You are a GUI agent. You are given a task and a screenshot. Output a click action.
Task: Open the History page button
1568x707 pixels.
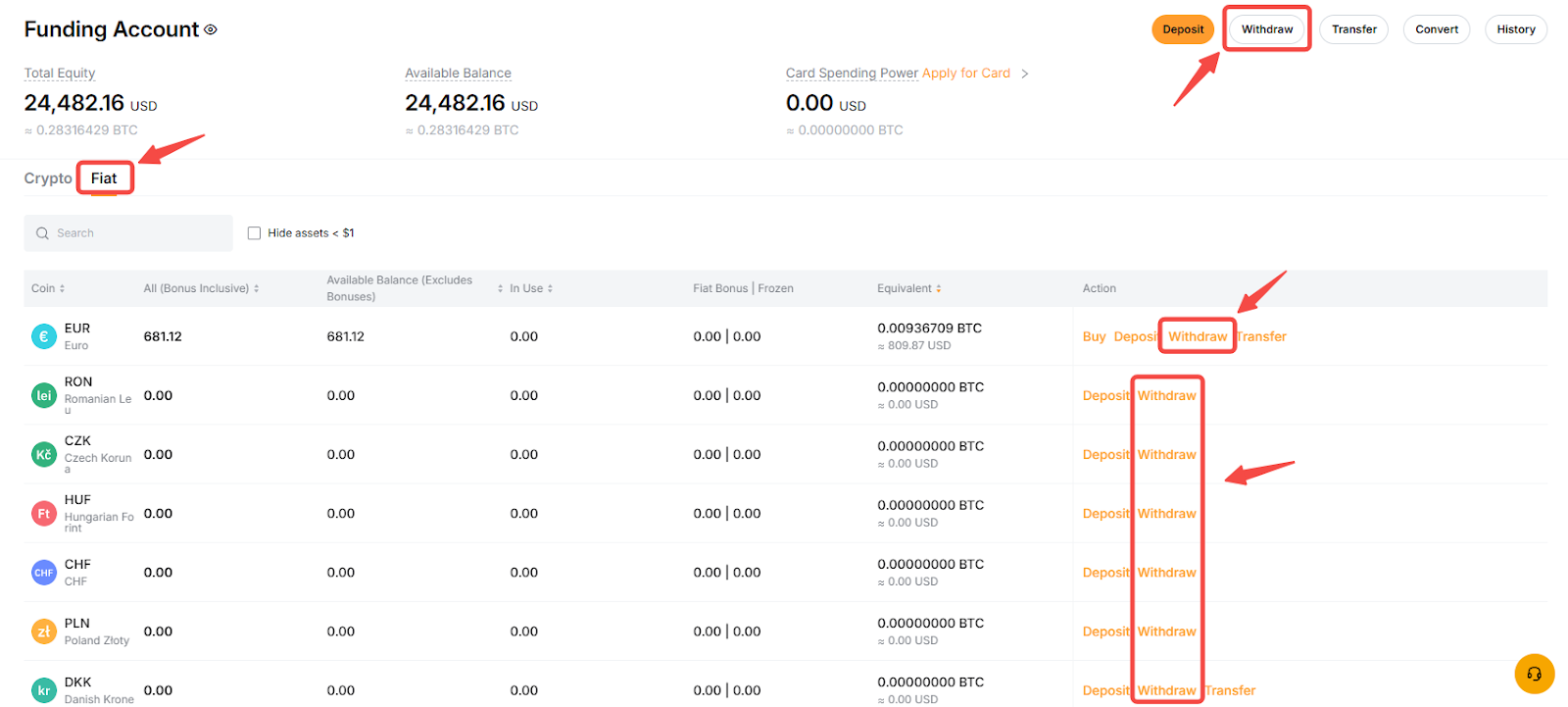tap(1515, 29)
